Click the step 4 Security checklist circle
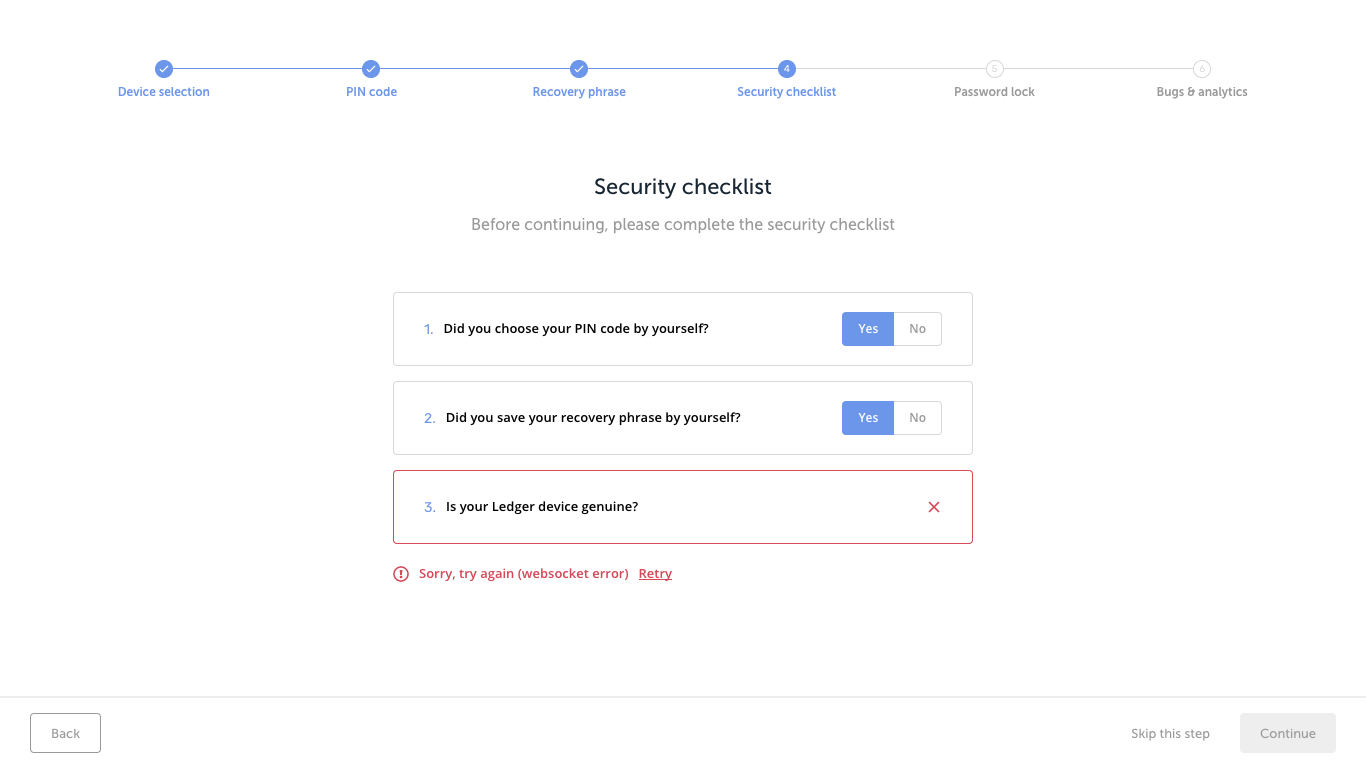Screen dimensions: 1366x768 [x=787, y=69]
